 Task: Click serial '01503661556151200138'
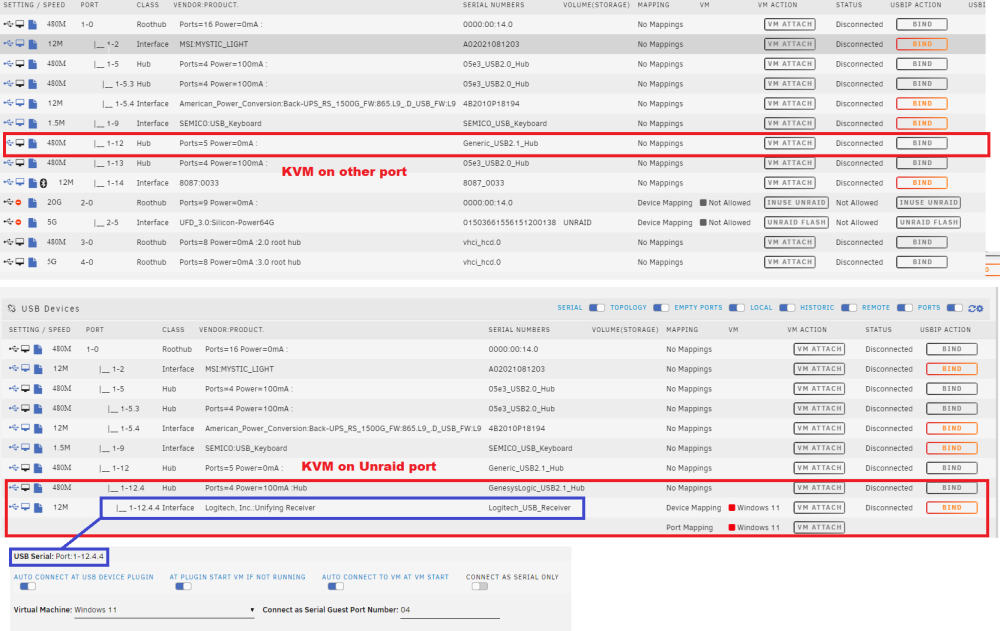(510, 223)
